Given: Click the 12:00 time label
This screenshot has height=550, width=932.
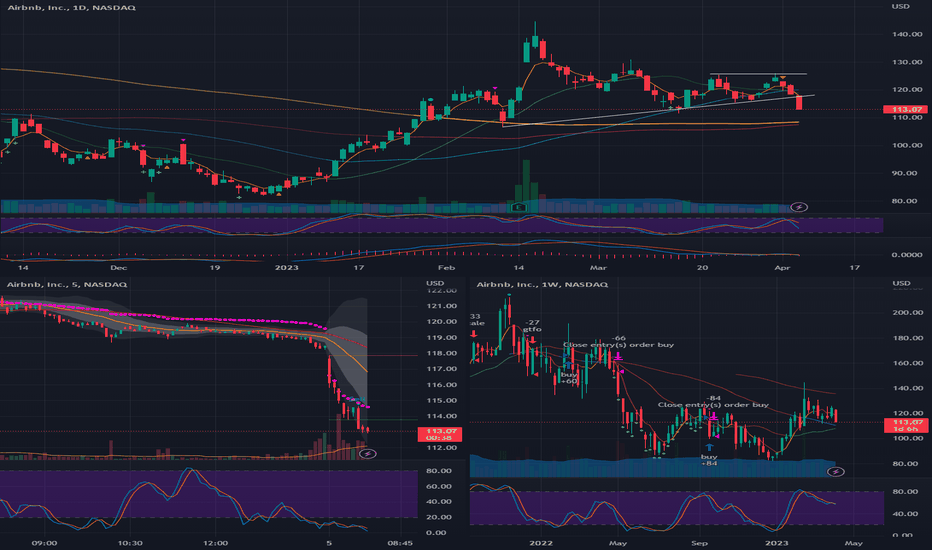Looking at the screenshot, I should tap(215, 543).
